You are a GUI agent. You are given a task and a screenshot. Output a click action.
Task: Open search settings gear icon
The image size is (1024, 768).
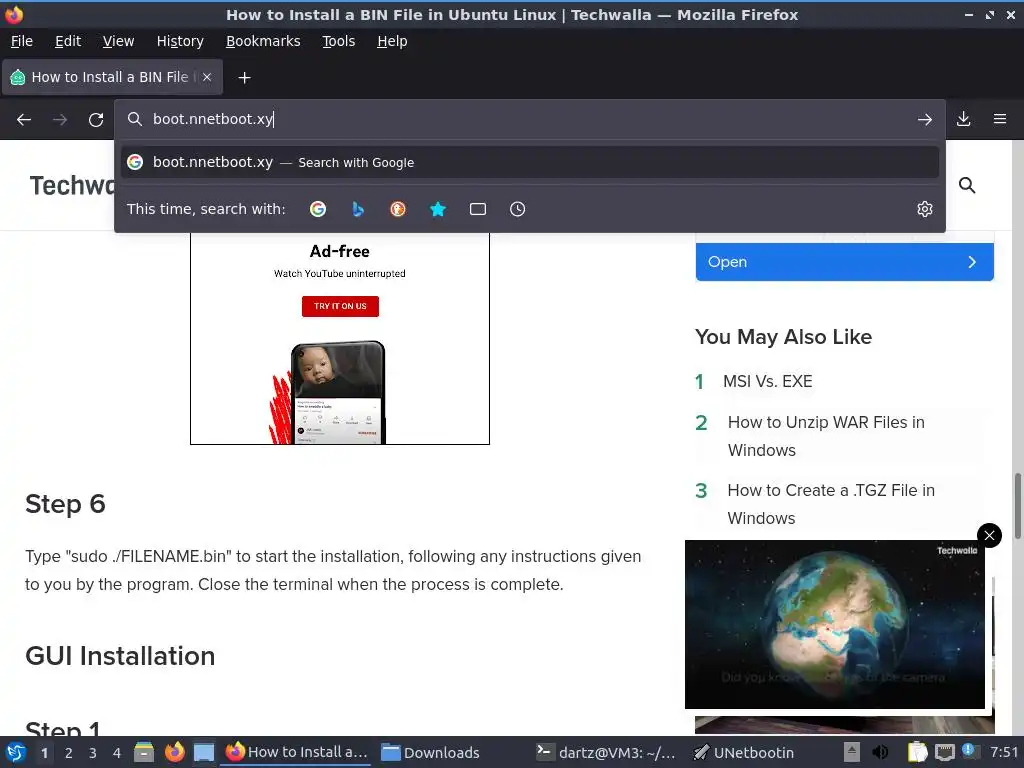pyautogui.click(x=925, y=209)
